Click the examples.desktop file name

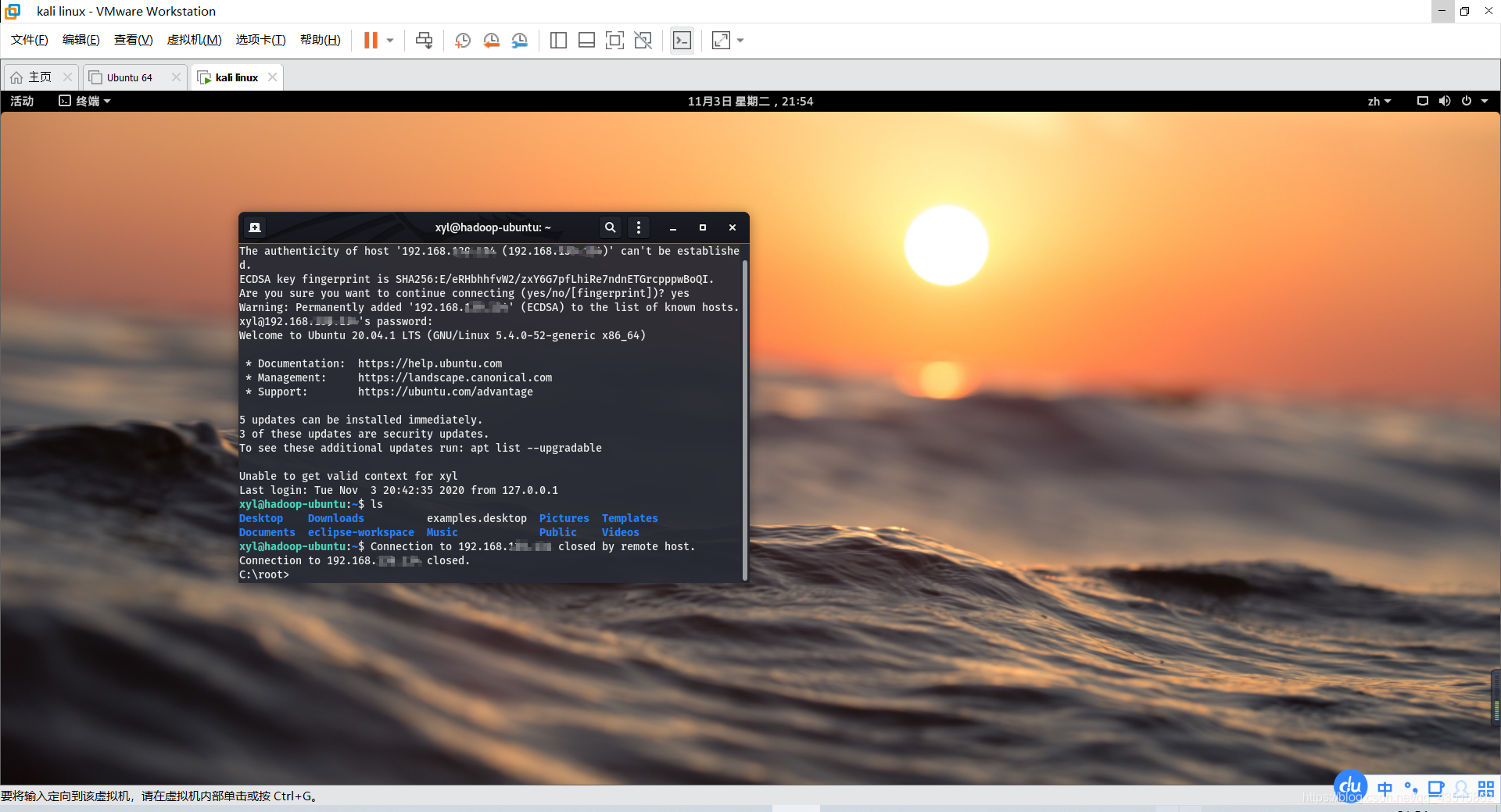coord(477,519)
